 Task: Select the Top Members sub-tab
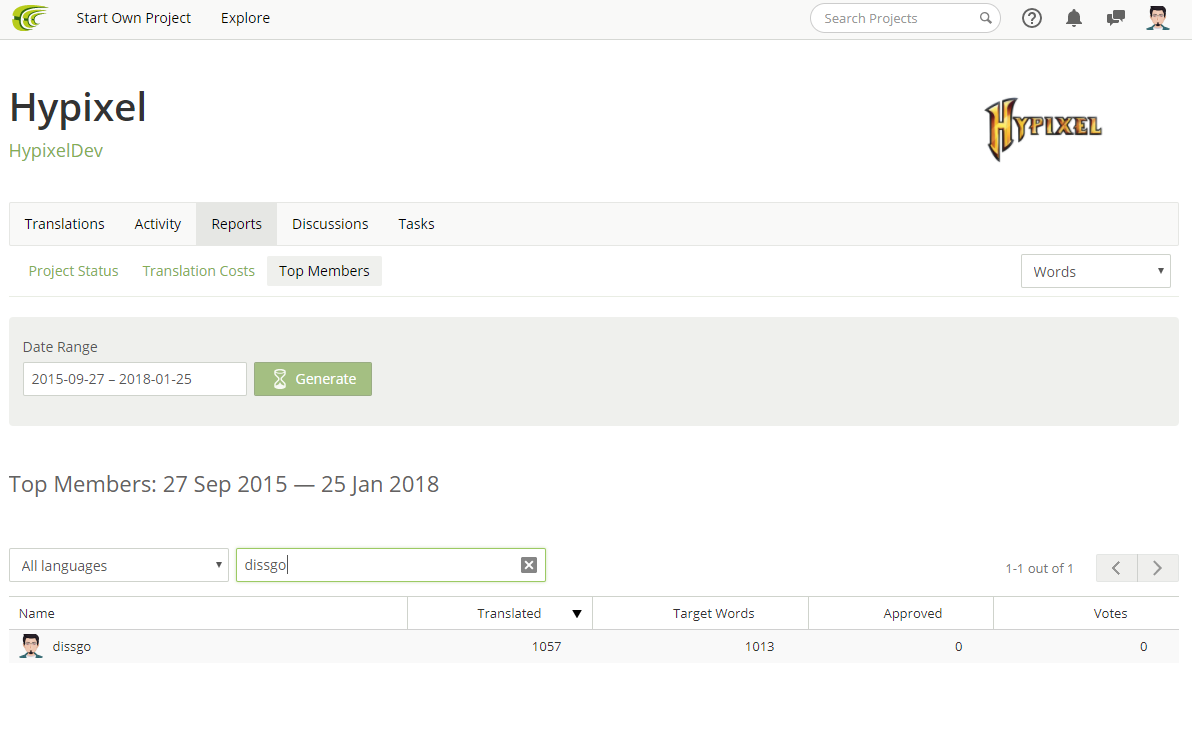pos(324,271)
